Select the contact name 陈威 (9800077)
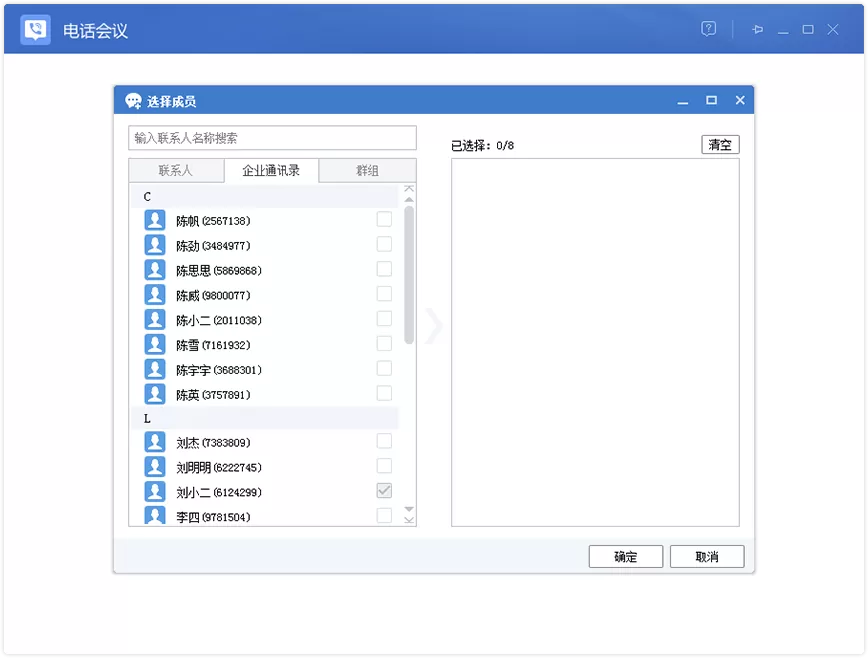The height and width of the screenshot is (658, 868). click(x=213, y=296)
